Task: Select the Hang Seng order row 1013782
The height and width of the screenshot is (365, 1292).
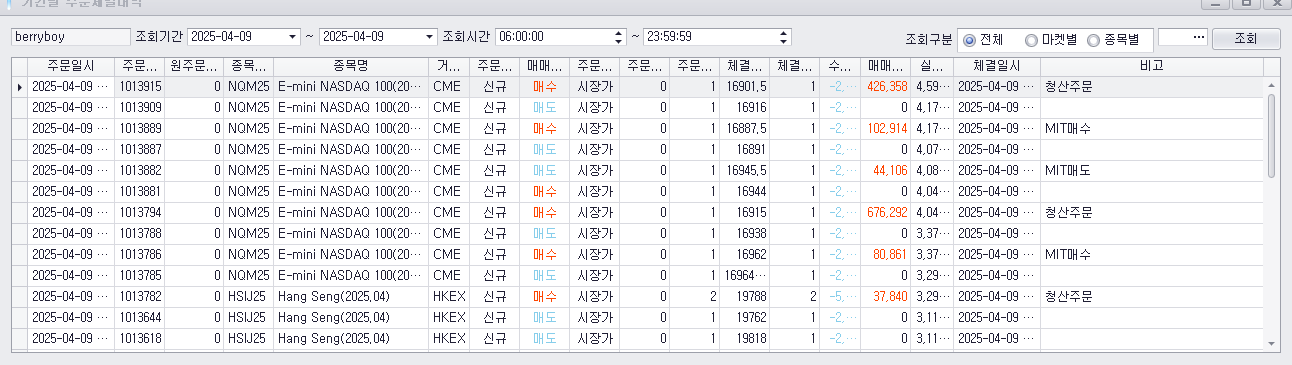Action: [638, 296]
